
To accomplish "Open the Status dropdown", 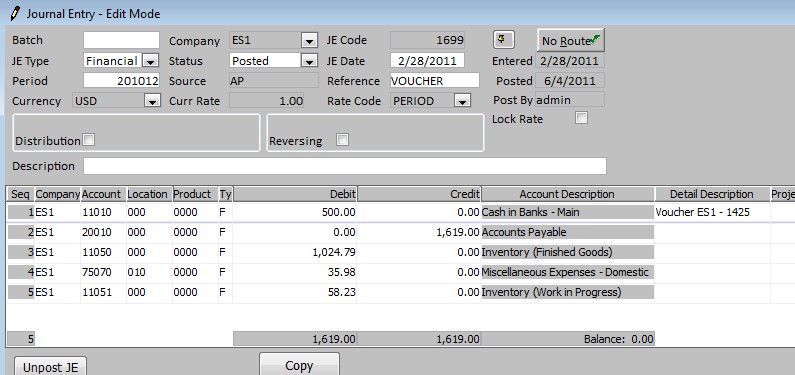I will click(308, 61).
